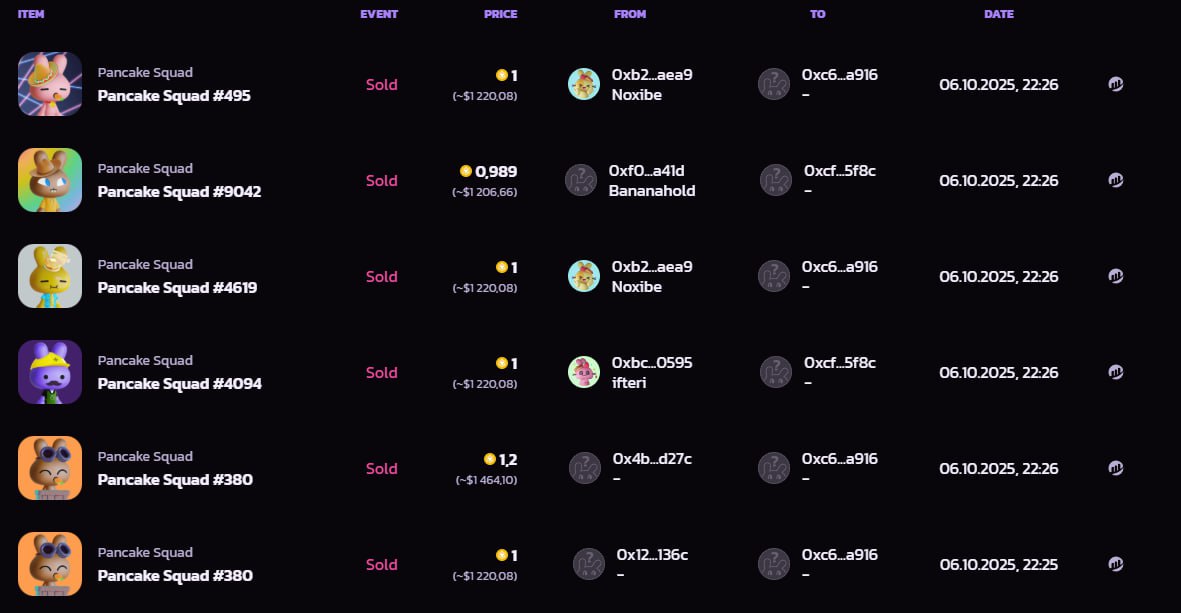Open seller address 0x12...136c
Image resolution: width=1181 pixels, height=613 pixels.
pos(652,554)
